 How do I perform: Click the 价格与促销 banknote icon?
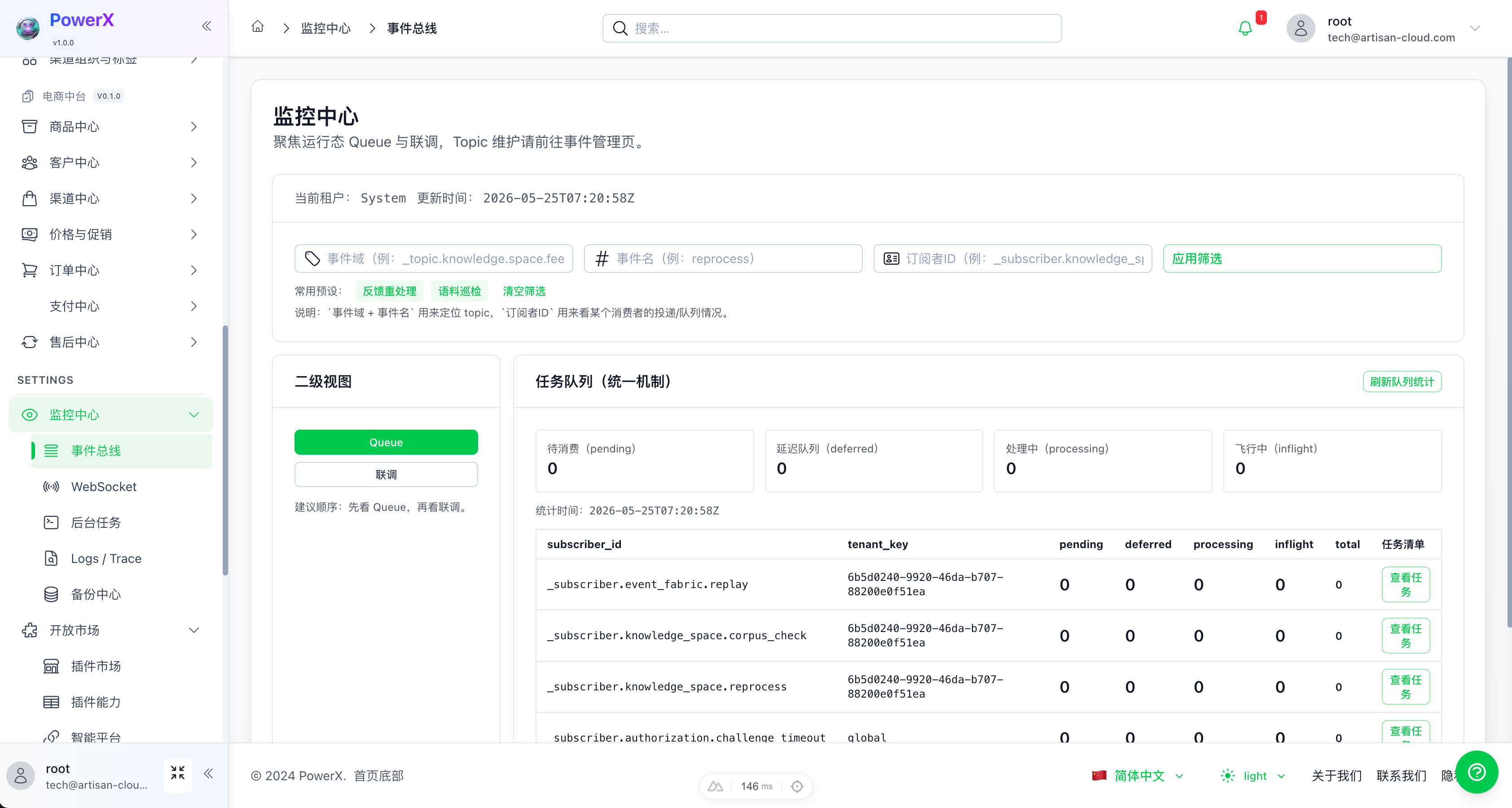coord(29,234)
